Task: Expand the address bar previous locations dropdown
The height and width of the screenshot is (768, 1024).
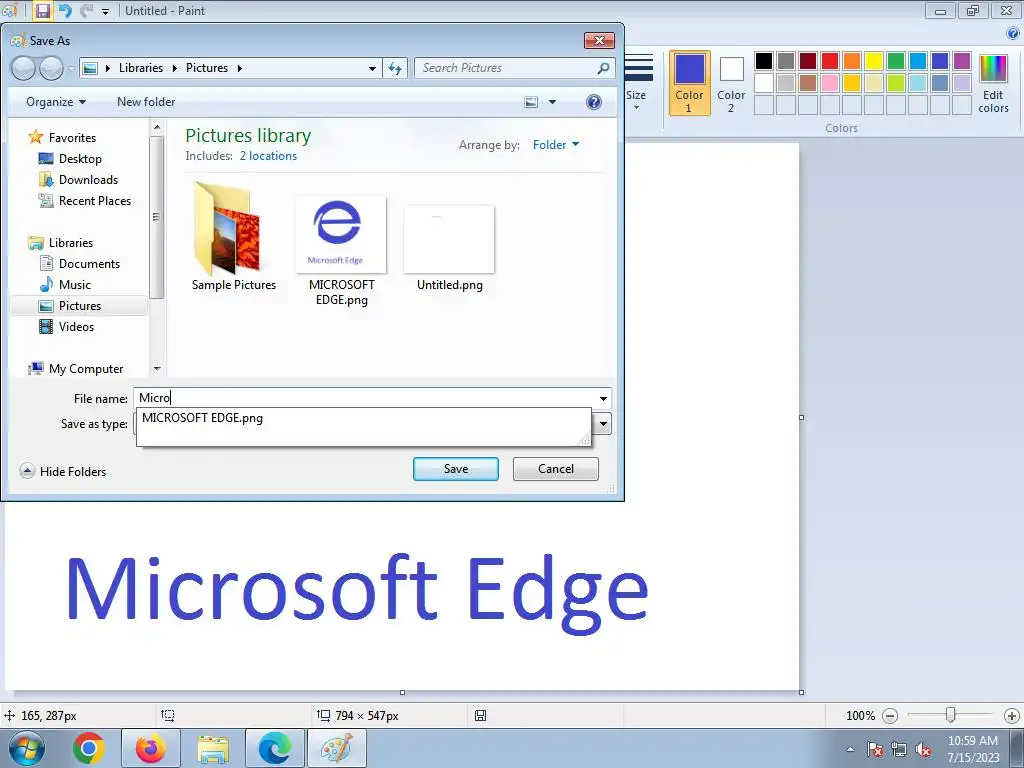Action: 372,68
